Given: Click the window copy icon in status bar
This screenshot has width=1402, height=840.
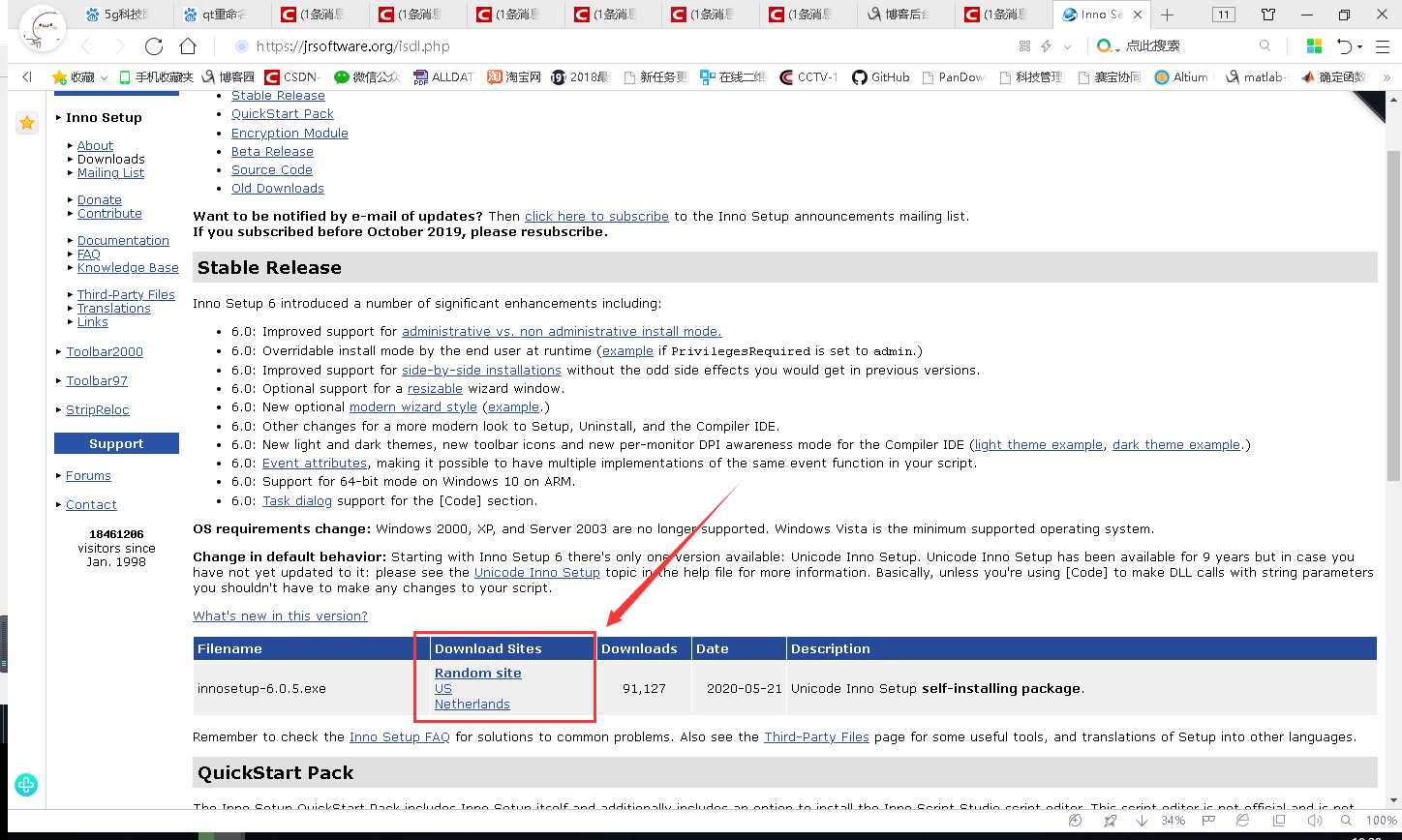Looking at the screenshot, I should [1279, 821].
